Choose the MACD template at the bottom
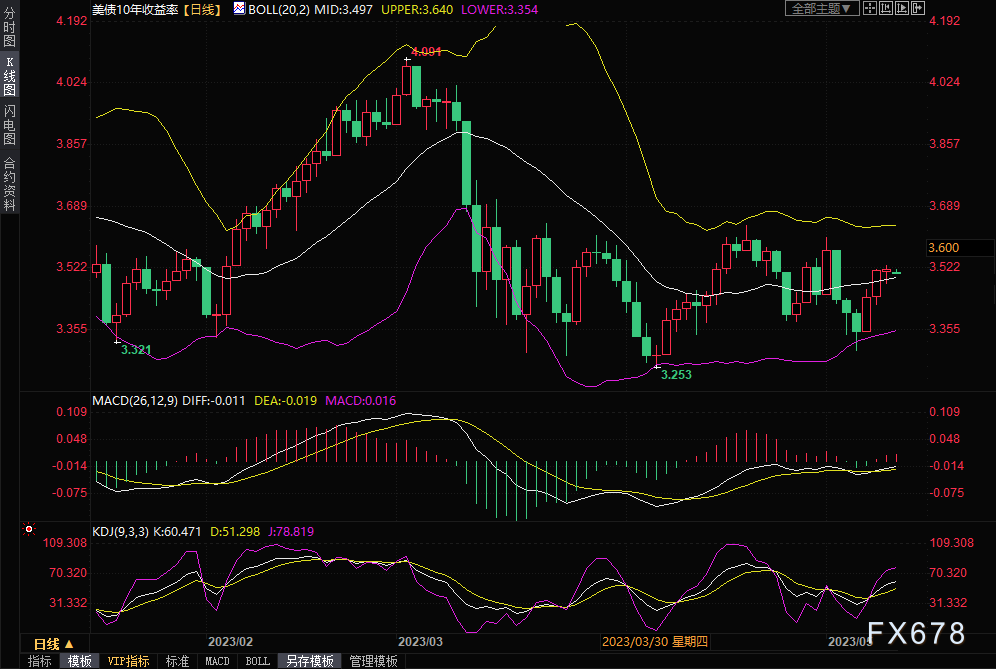 (x=217, y=661)
